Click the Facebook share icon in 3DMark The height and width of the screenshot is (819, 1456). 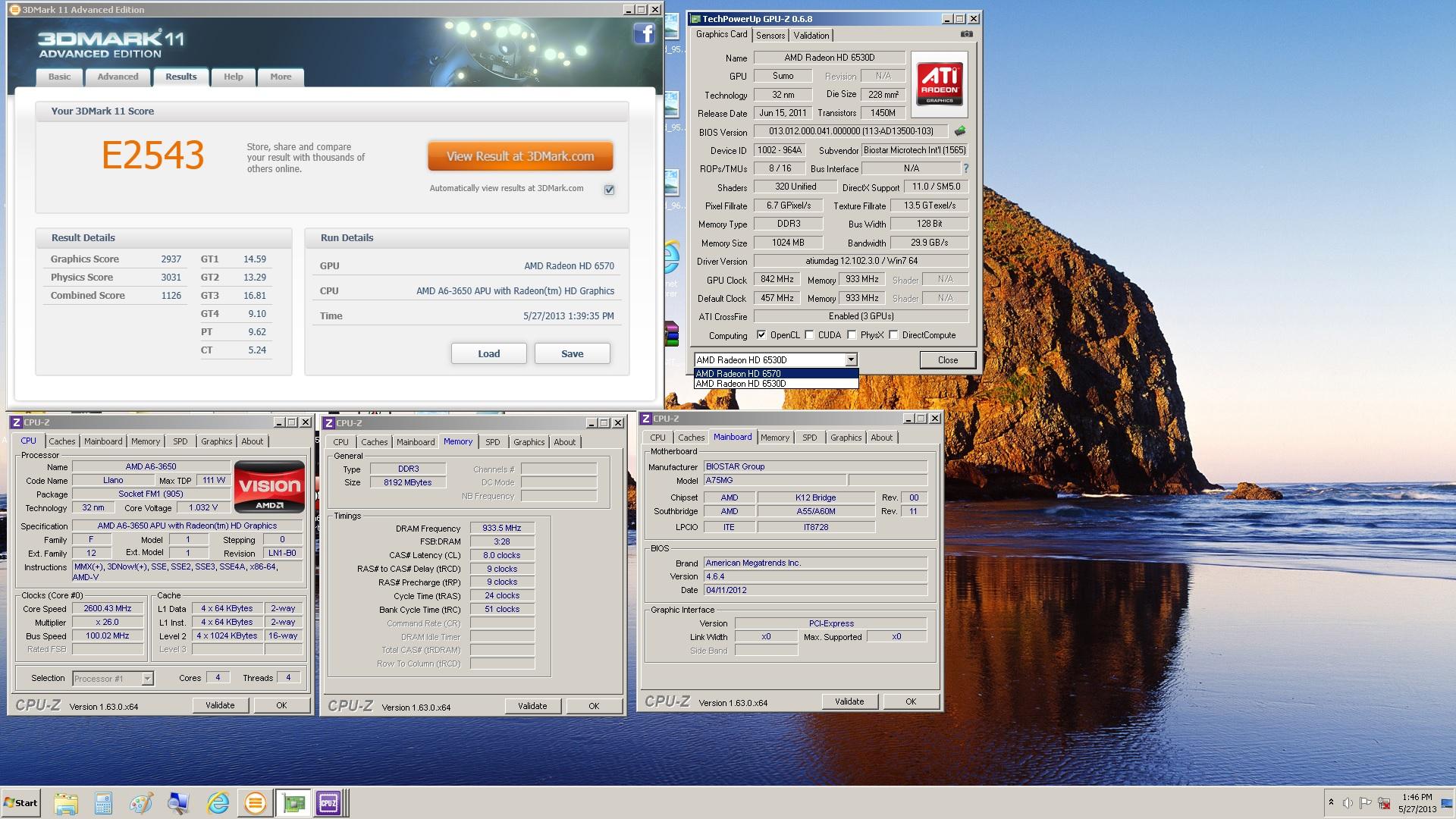coord(644,34)
